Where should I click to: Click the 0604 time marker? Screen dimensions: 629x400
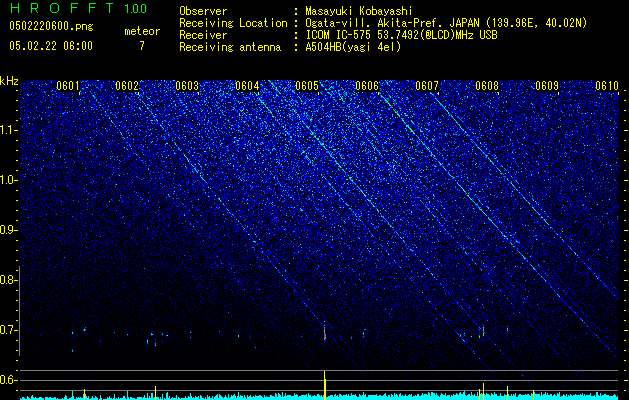click(x=247, y=86)
